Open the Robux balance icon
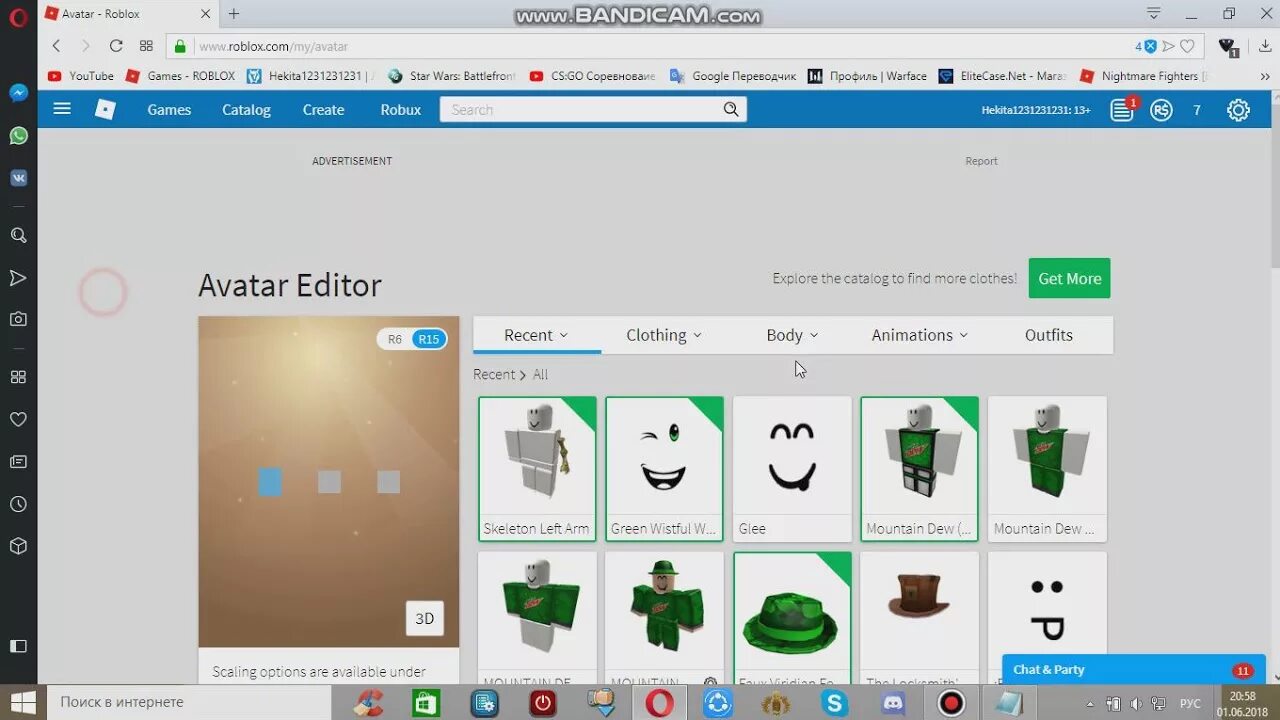Viewport: 1280px width, 720px height. (x=1161, y=110)
